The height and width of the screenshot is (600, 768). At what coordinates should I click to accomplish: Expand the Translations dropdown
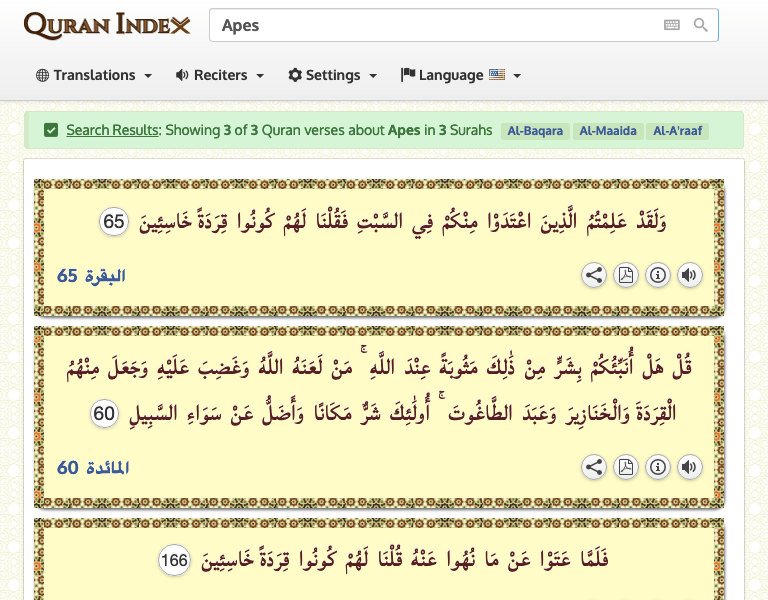(94, 75)
